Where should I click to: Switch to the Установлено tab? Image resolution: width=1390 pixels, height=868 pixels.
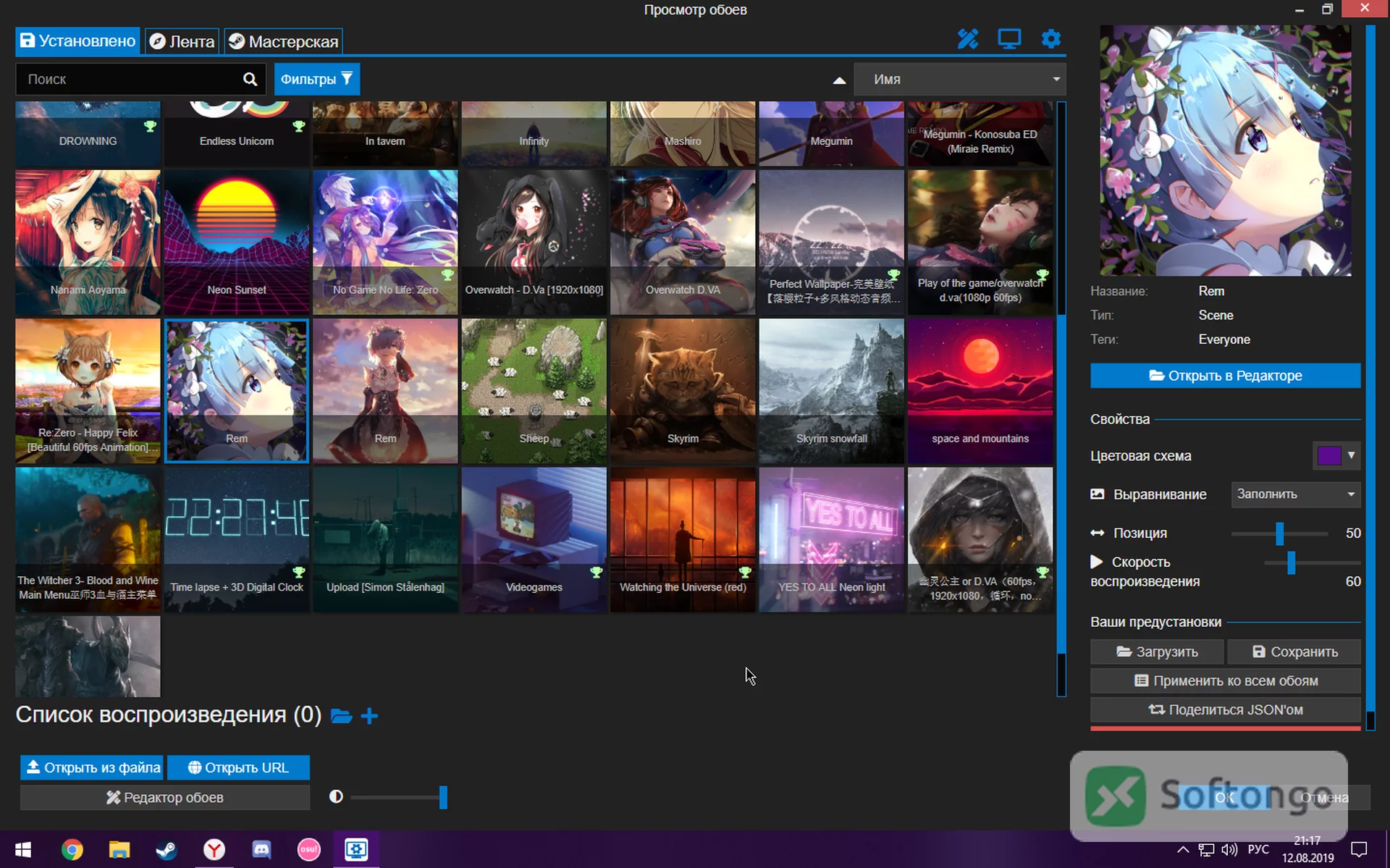click(x=78, y=41)
